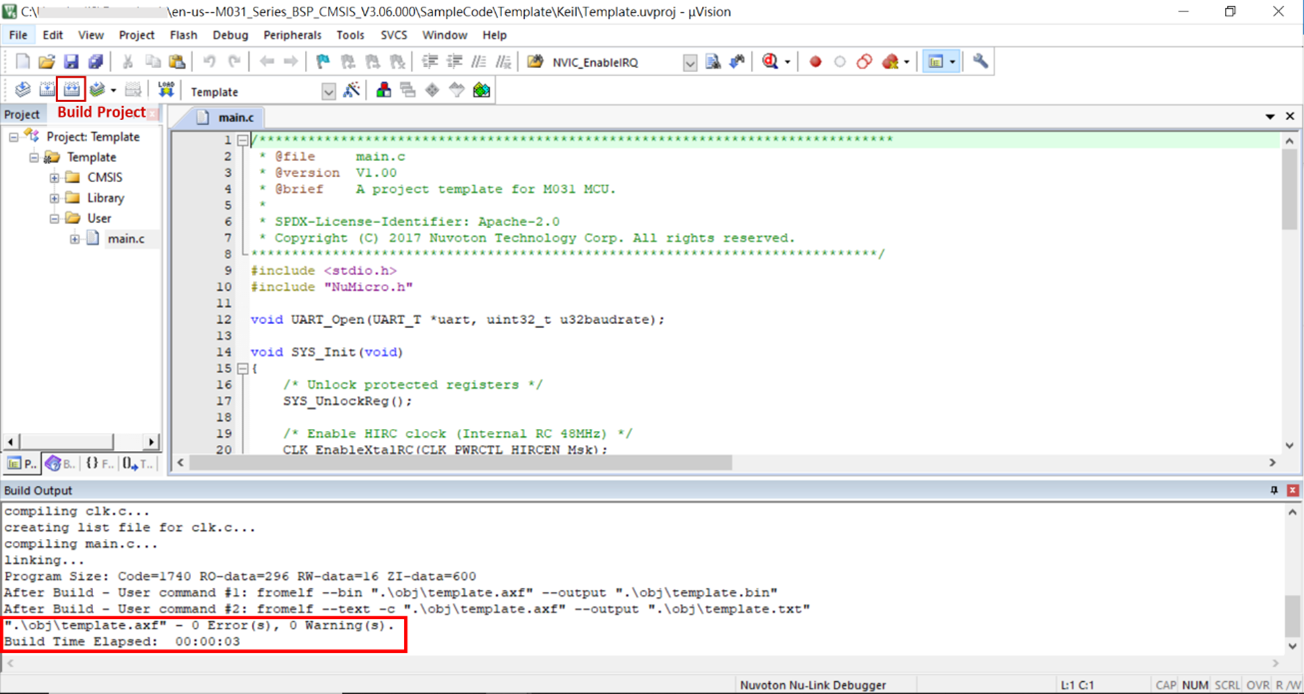Image resolution: width=1304 pixels, height=694 pixels.
Task: Start the debug session magnifier icon
Action: point(770,62)
